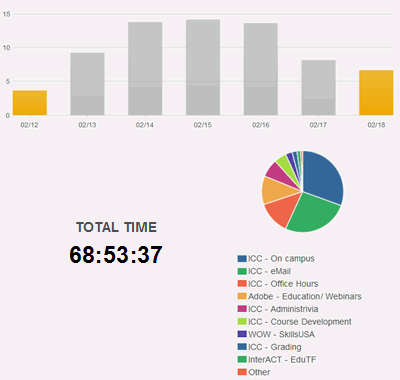Click the Adobe - Education/ Webinars legend entry

(300, 297)
